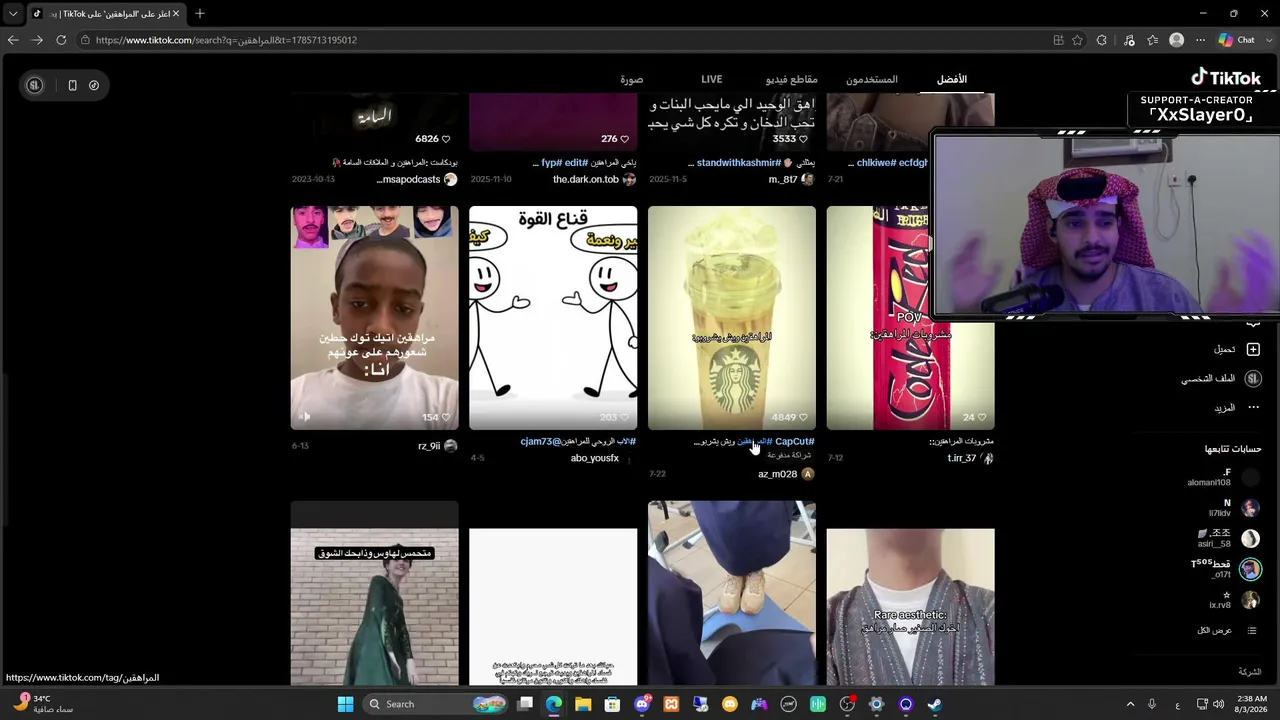Show hidden system tray icons
Viewport: 1280px width, 720px height.
(x=1130, y=704)
